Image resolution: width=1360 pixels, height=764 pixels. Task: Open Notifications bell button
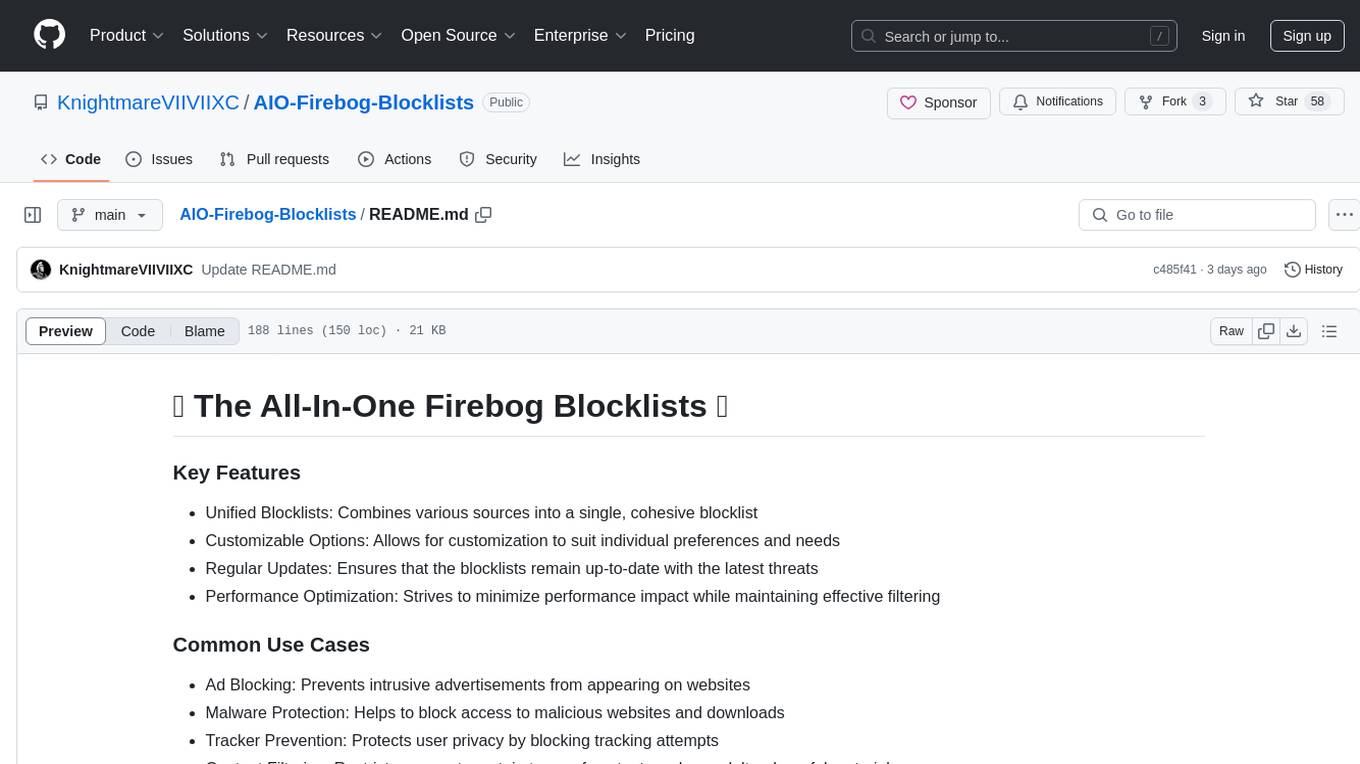[x=1058, y=102]
